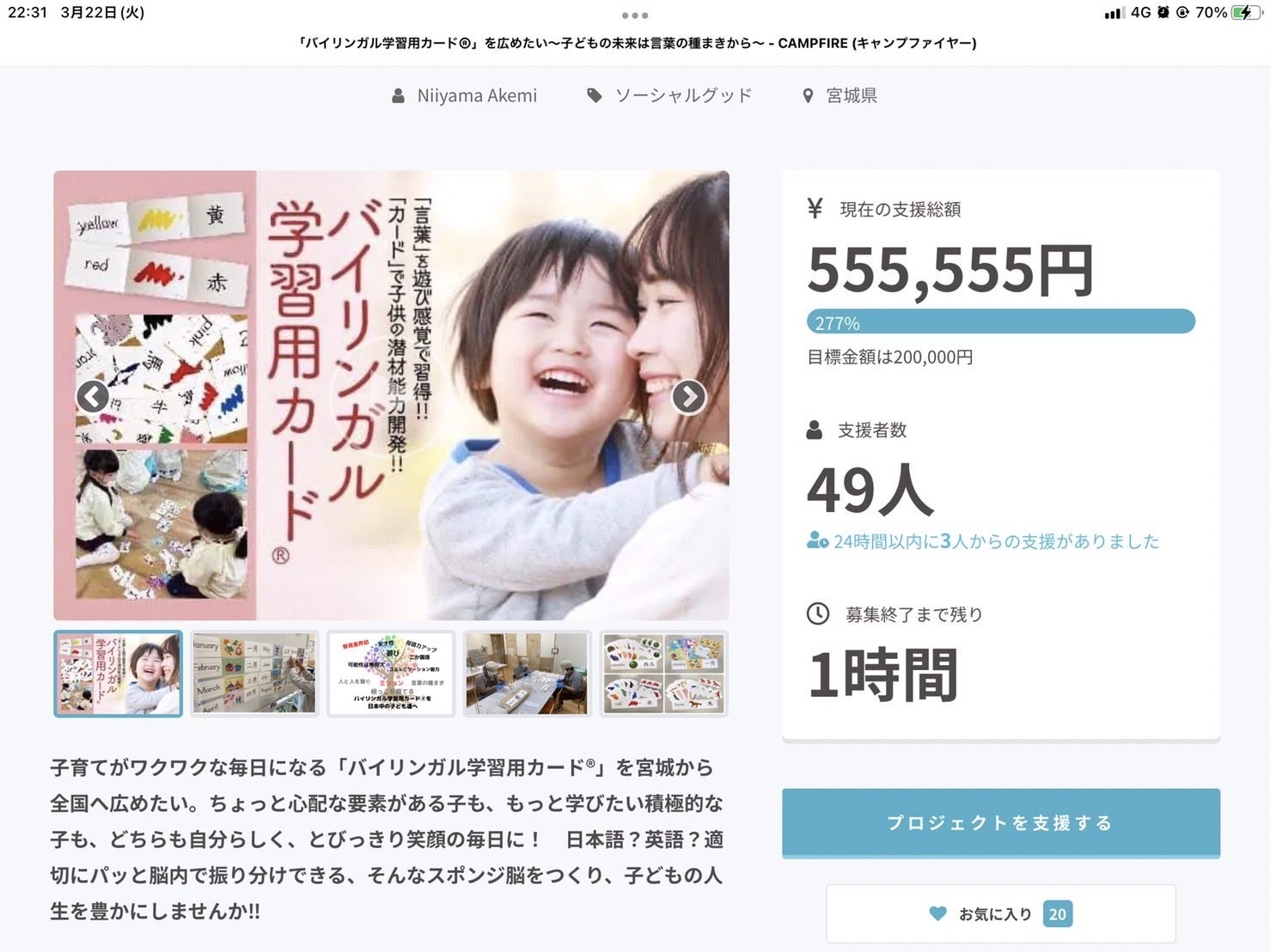
Task: Select the workshop room photo thumbnail
Action: pos(528,674)
